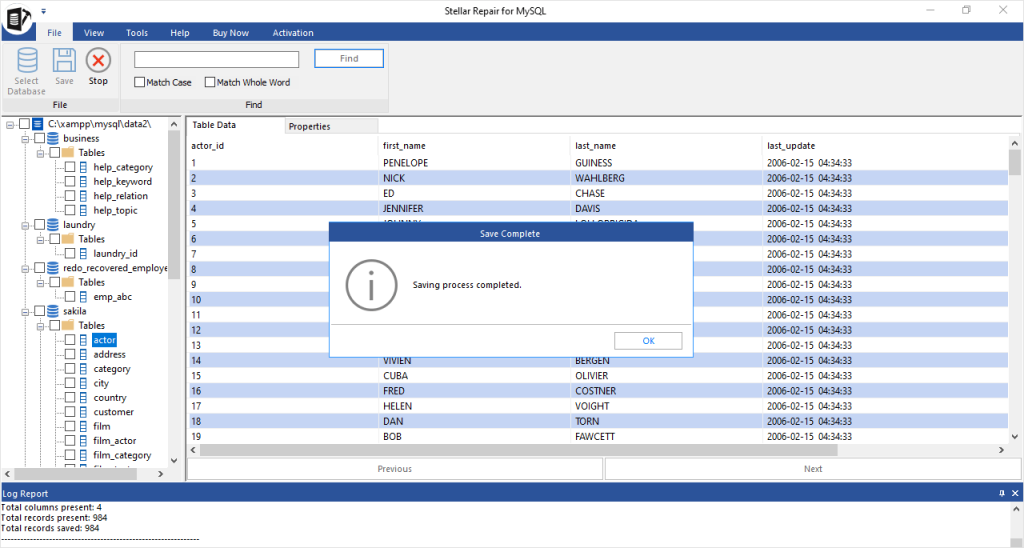Click the Find button
This screenshot has height=548, width=1024.
coord(349,59)
